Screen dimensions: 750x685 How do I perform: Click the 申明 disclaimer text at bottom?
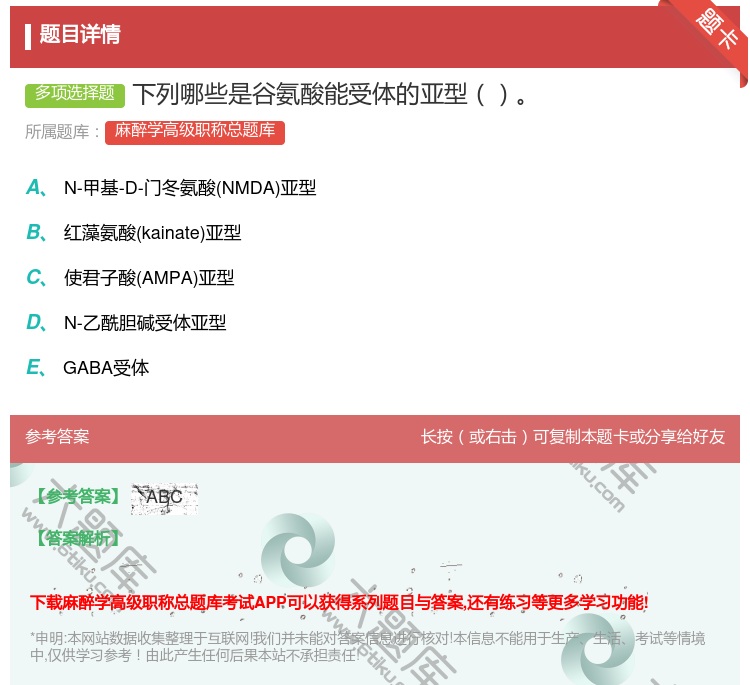367,647
